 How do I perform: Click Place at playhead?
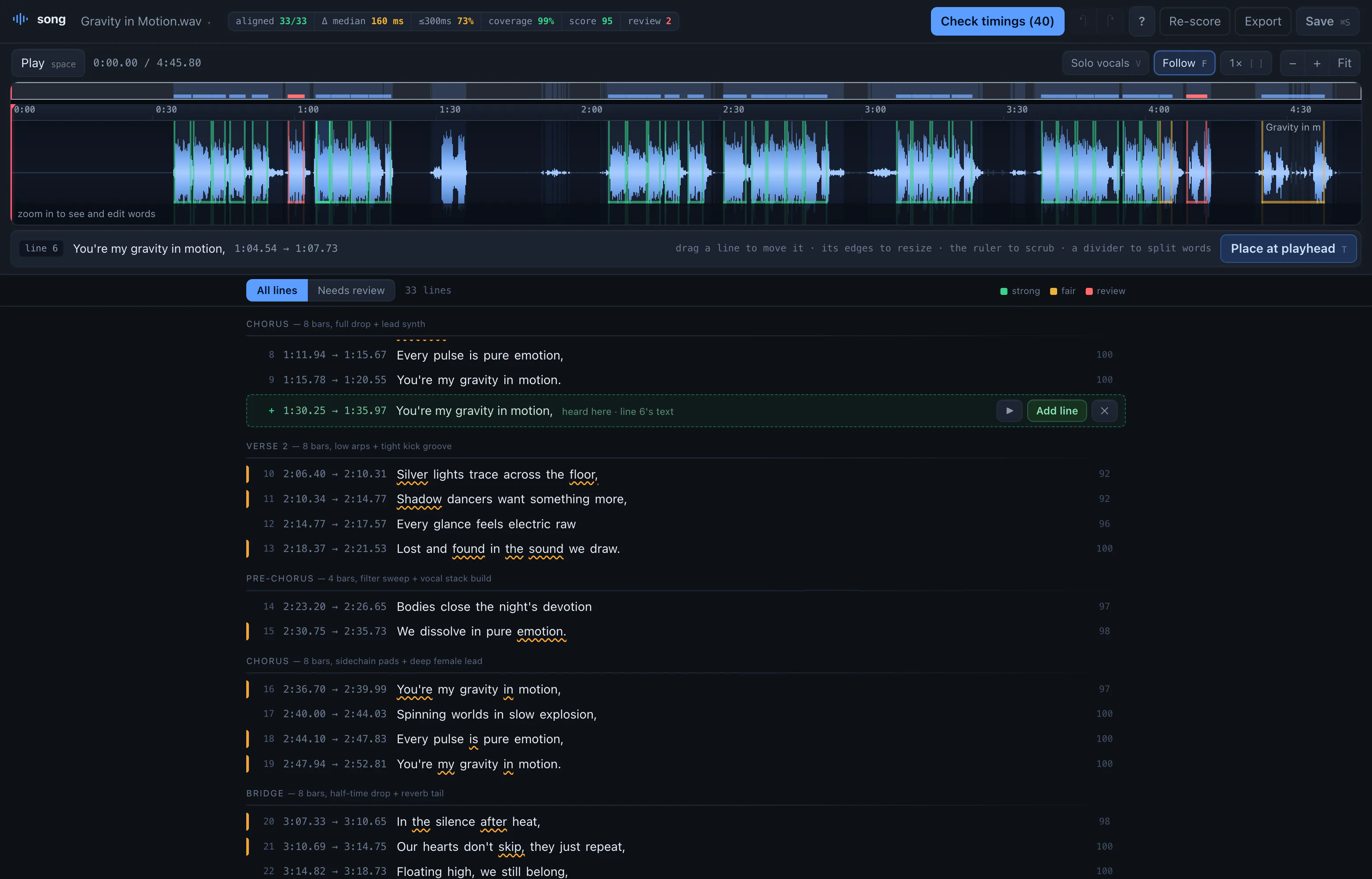click(1288, 248)
